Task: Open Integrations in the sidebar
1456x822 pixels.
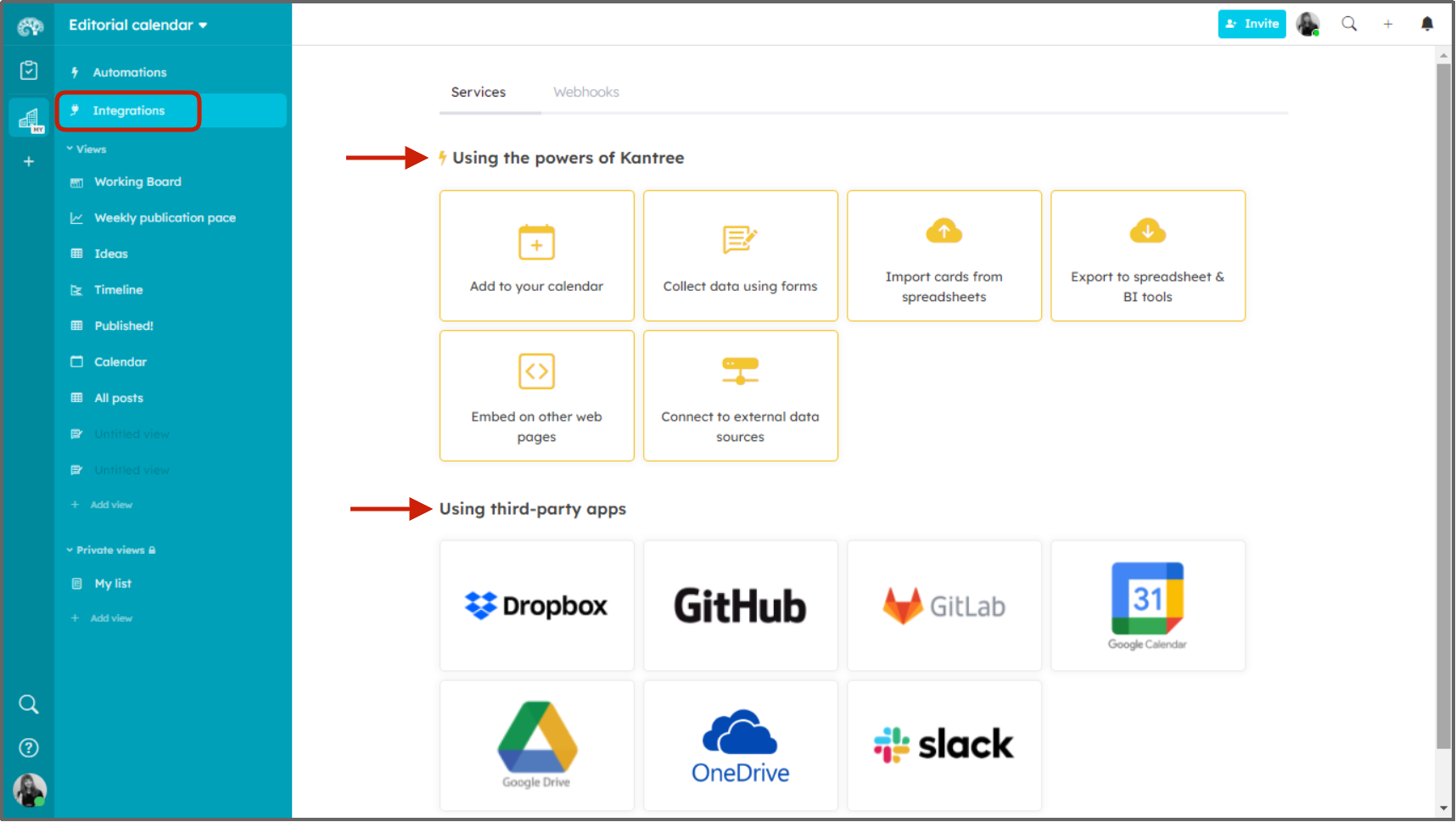Action: [x=171, y=110]
